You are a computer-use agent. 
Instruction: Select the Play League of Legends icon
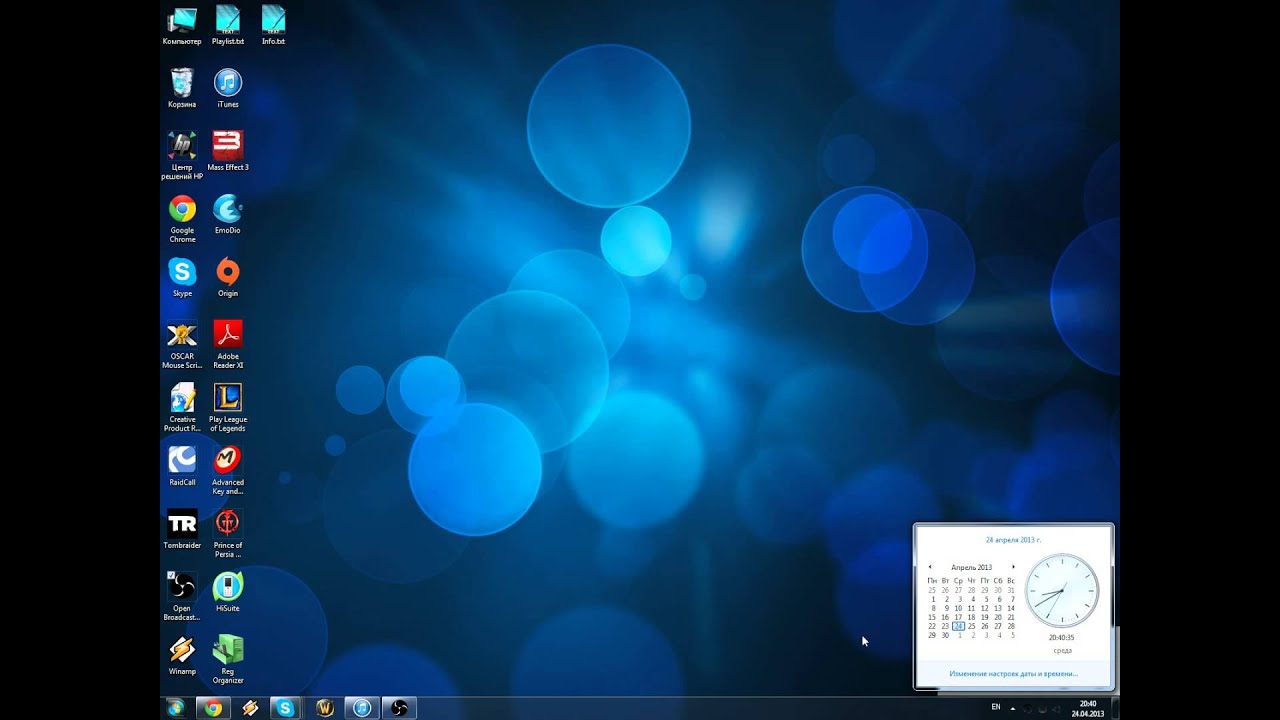pyautogui.click(x=228, y=408)
